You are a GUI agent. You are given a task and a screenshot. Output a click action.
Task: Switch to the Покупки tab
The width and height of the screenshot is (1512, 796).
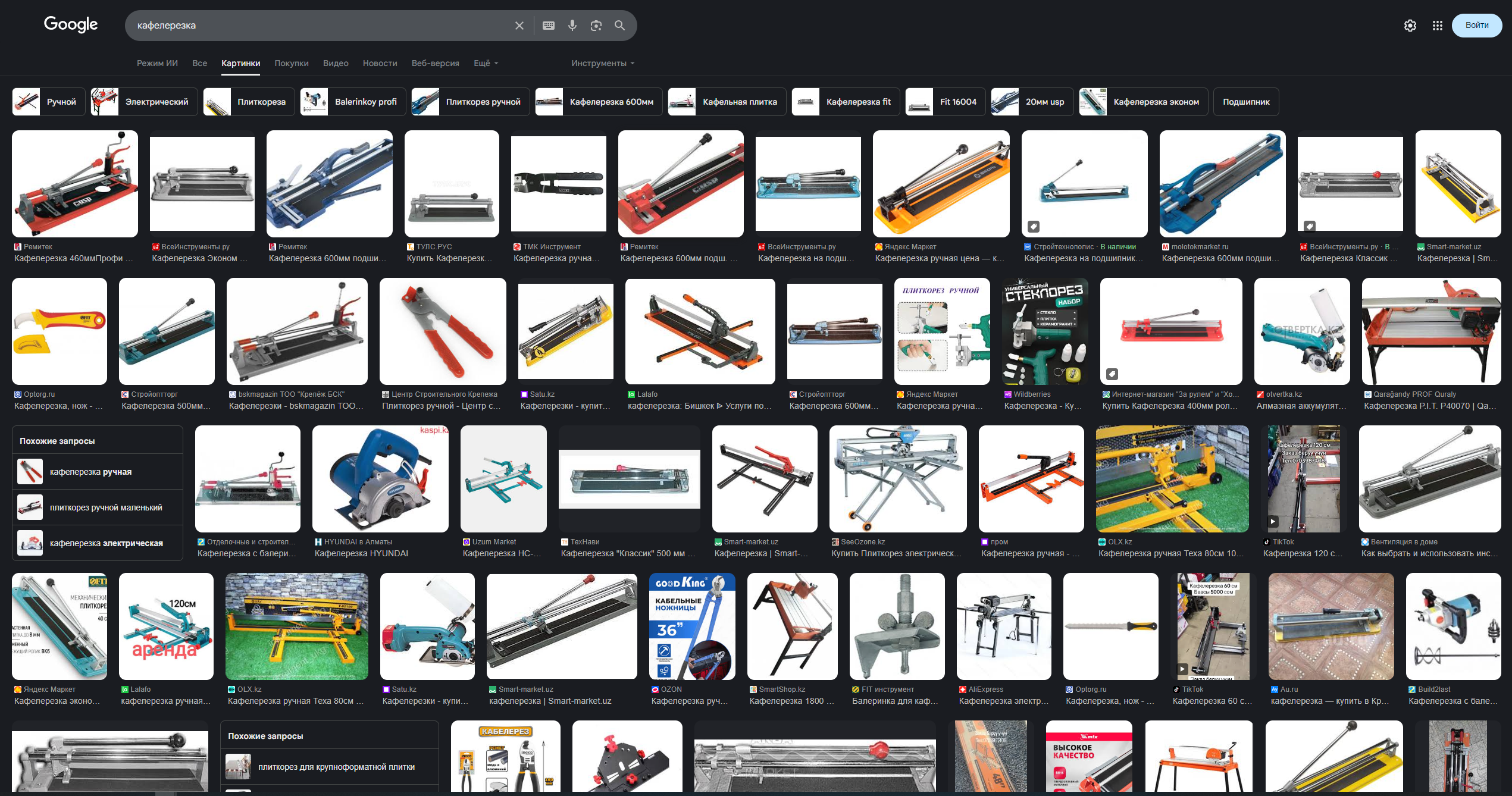pyautogui.click(x=291, y=63)
